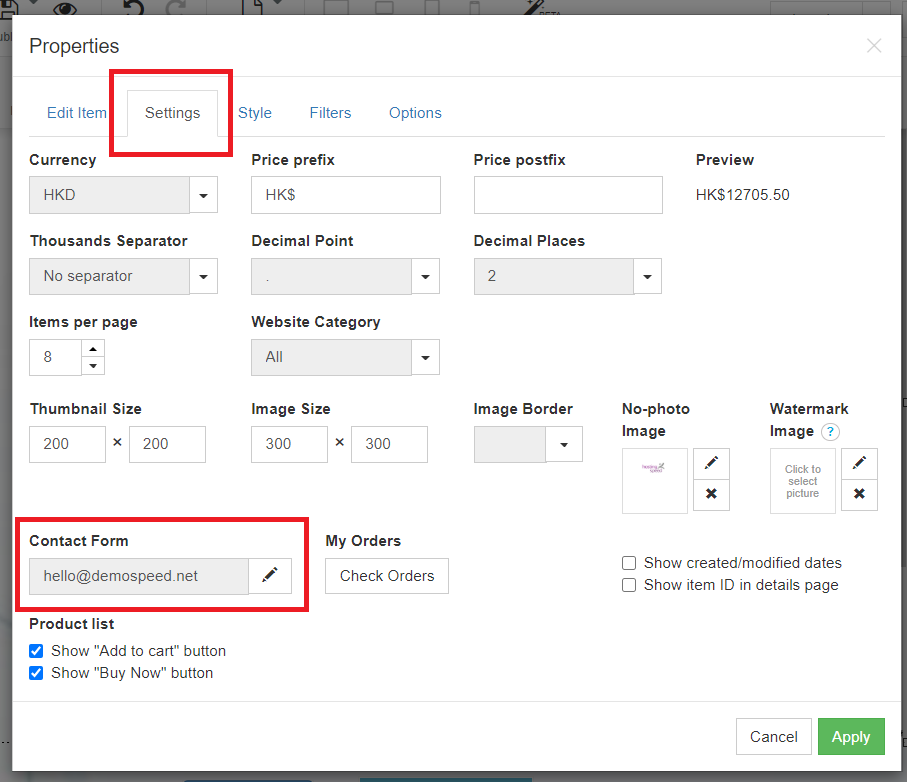The height and width of the screenshot is (782, 907).
Task: Edit the Contact Form email with pencil icon
Action: (270, 576)
